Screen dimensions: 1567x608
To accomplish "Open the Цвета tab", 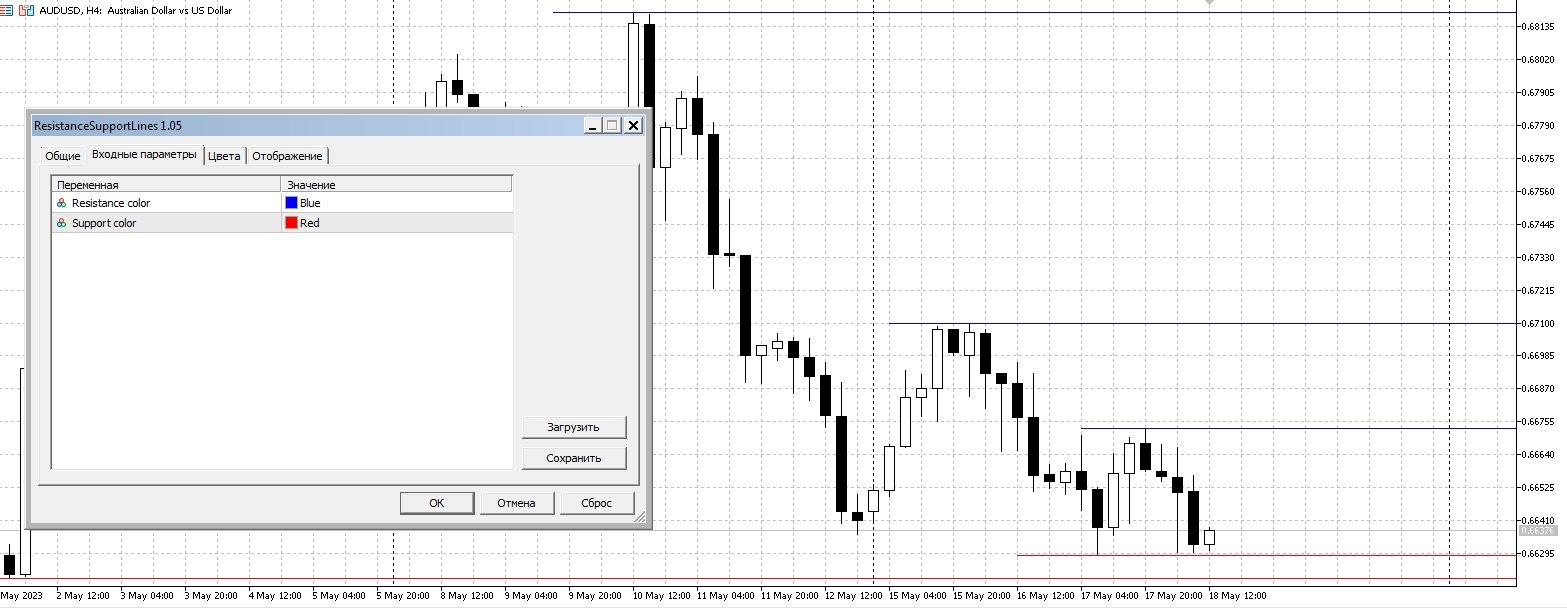I will click(225, 155).
